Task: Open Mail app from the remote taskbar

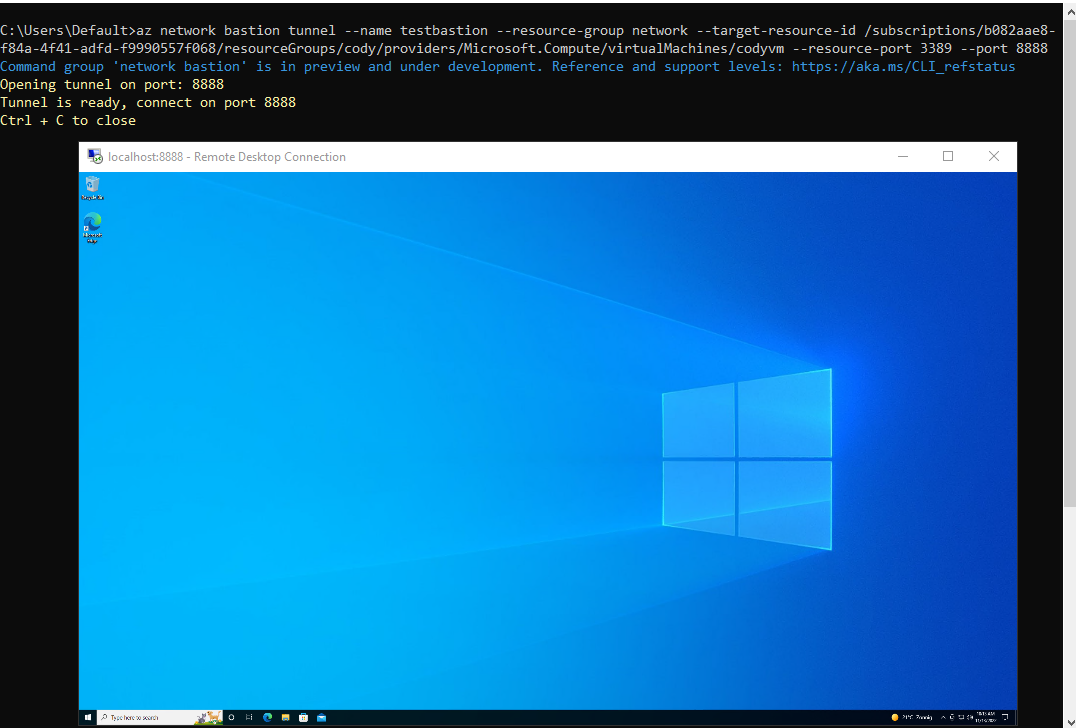Action: coord(321,717)
